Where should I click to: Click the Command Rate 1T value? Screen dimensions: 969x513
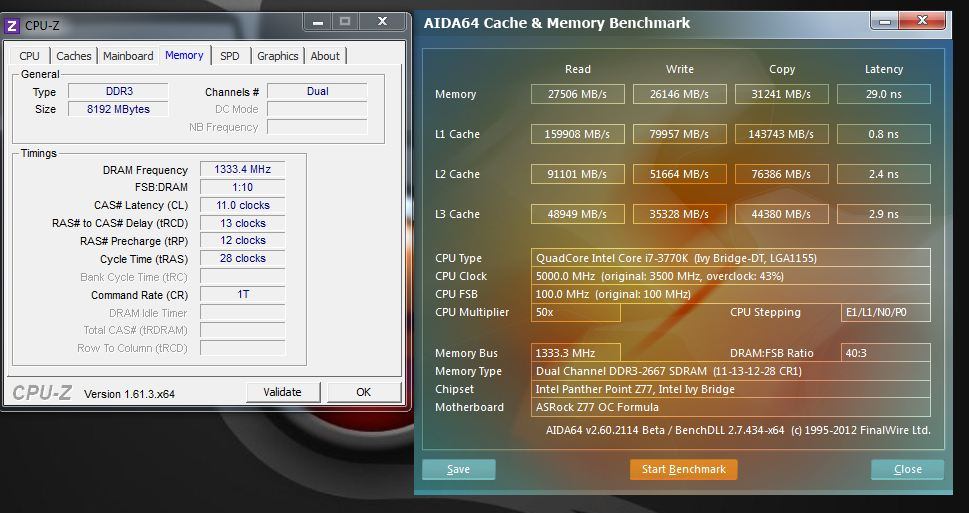(x=242, y=294)
